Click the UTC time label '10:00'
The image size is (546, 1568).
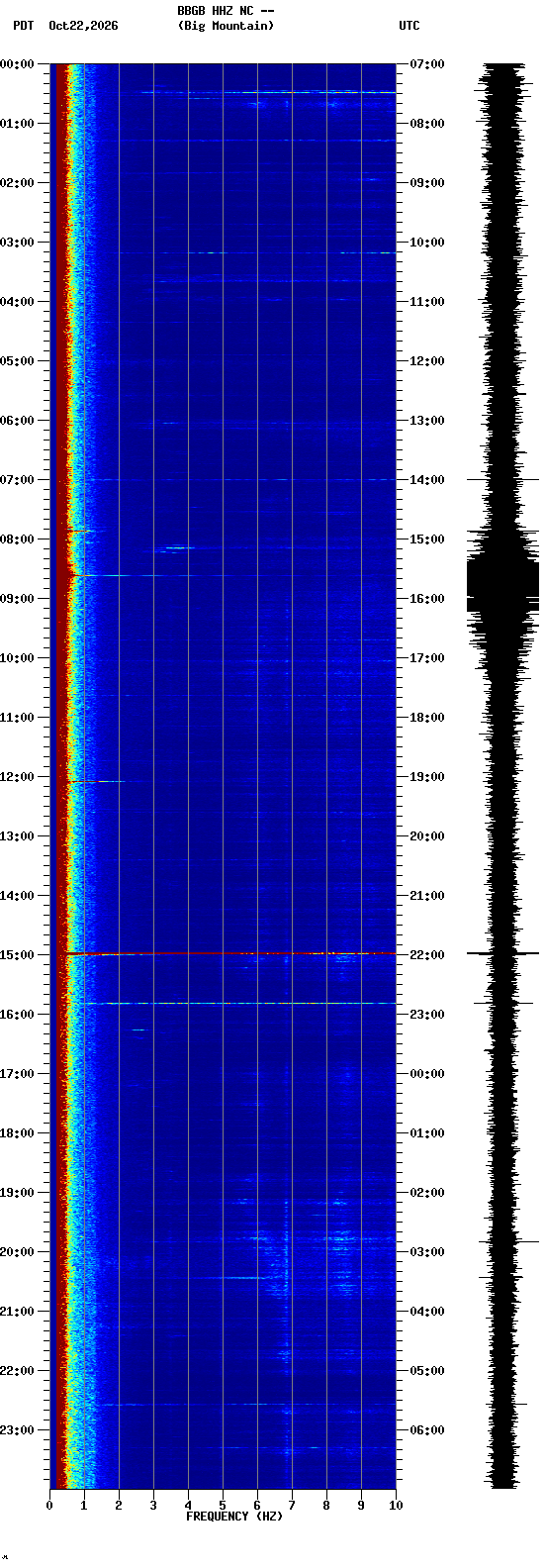tap(427, 243)
